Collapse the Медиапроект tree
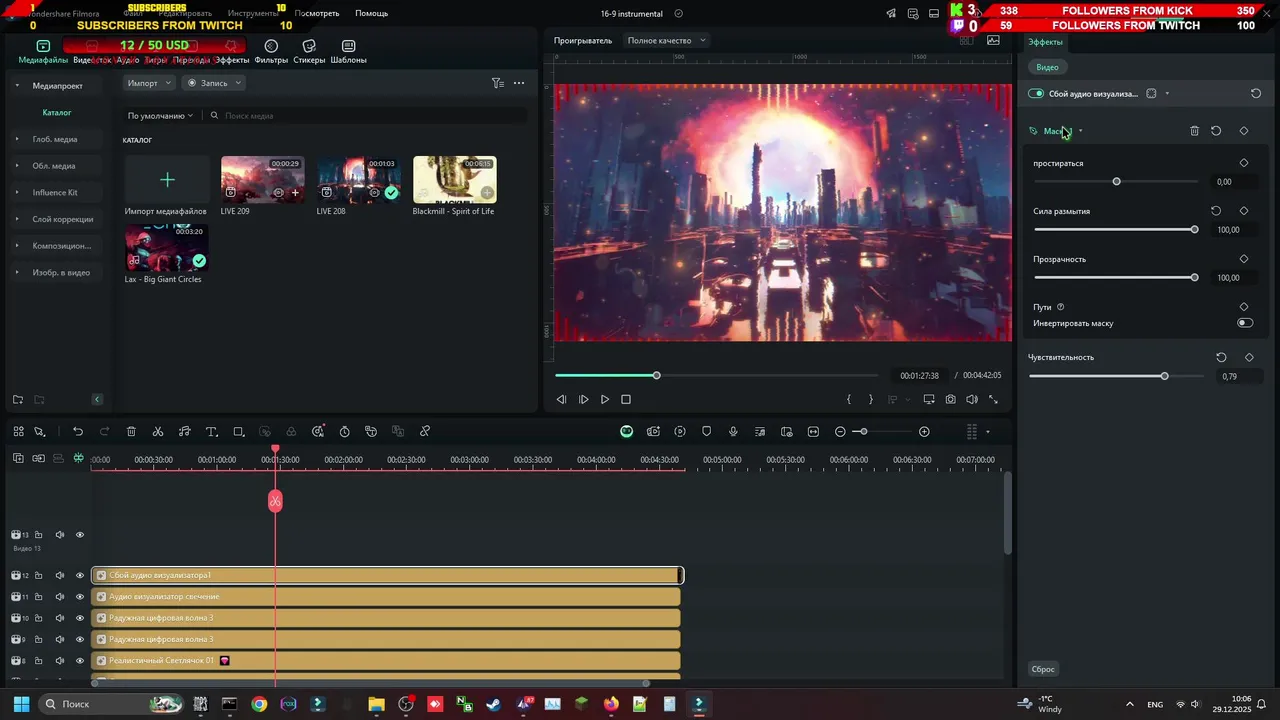This screenshot has width=1280, height=720. (x=17, y=86)
